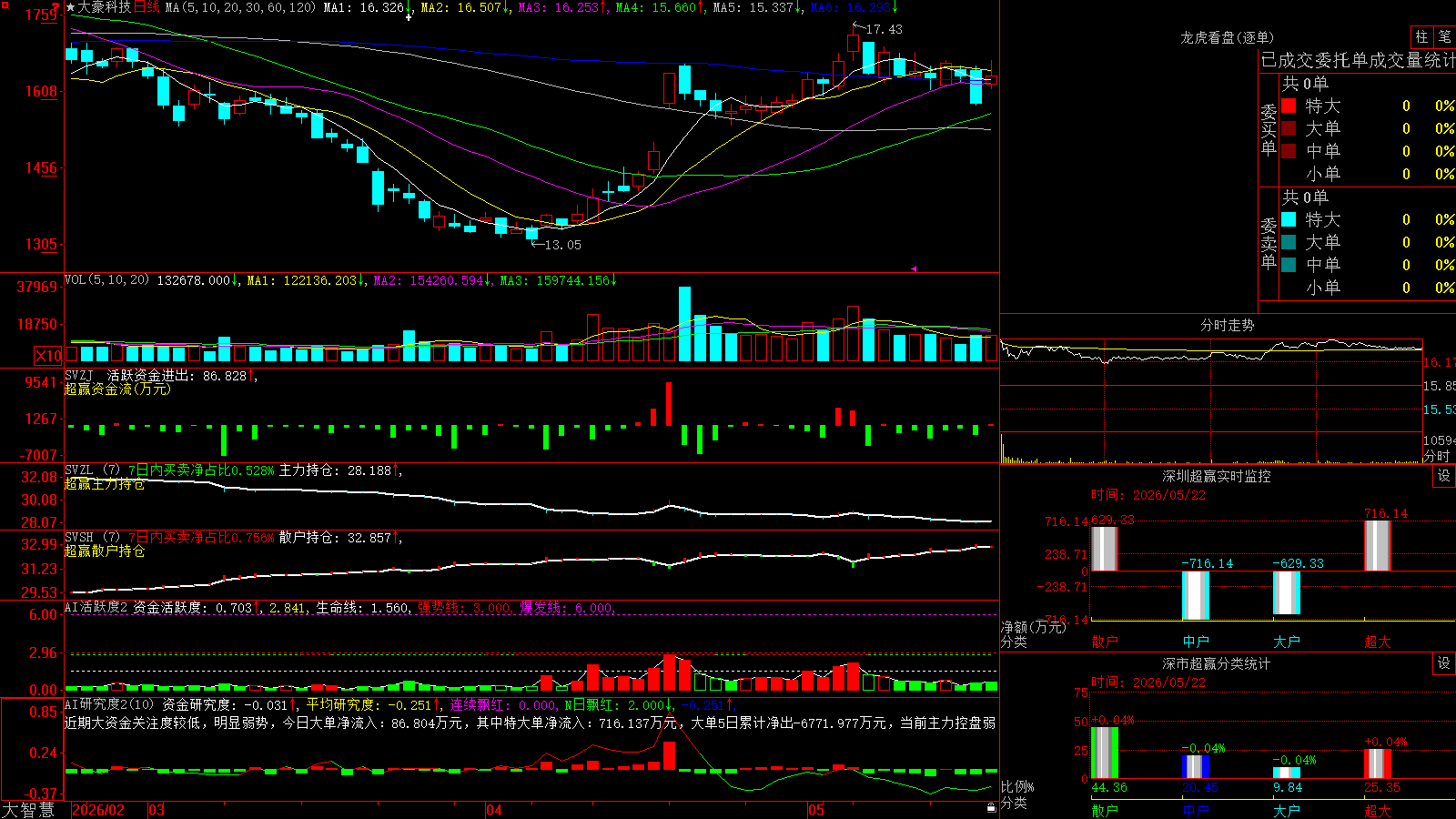Click the teal 大单 swatch under 委卖单

click(x=1289, y=242)
